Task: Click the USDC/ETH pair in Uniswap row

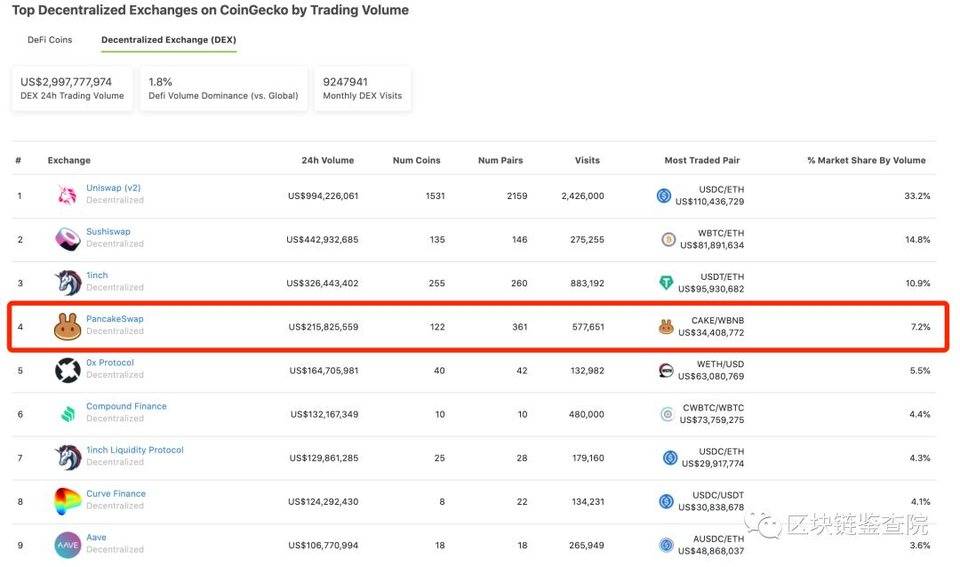Action: (x=722, y=190)
